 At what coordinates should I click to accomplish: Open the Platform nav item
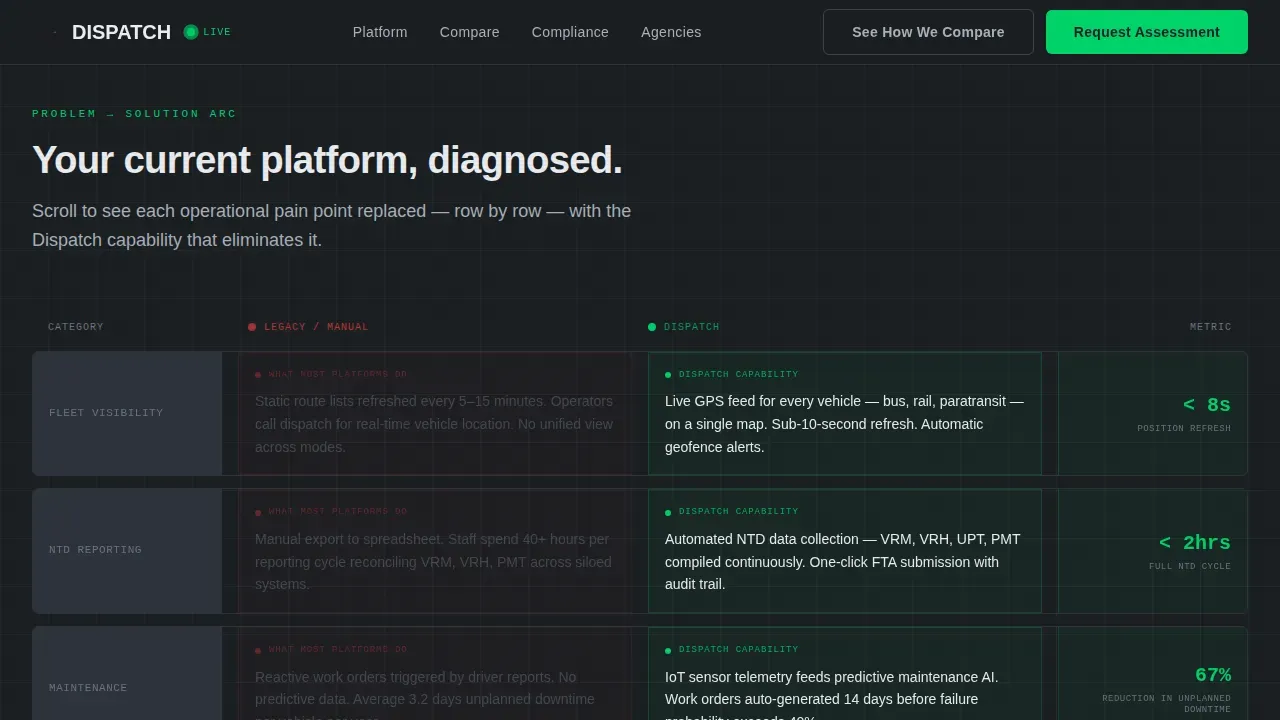380,32
